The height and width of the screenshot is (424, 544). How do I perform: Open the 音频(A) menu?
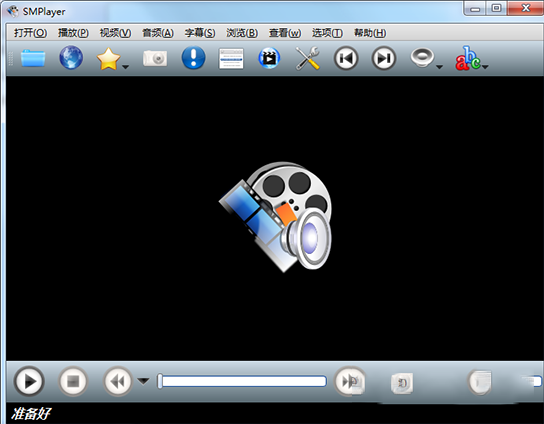158,33
